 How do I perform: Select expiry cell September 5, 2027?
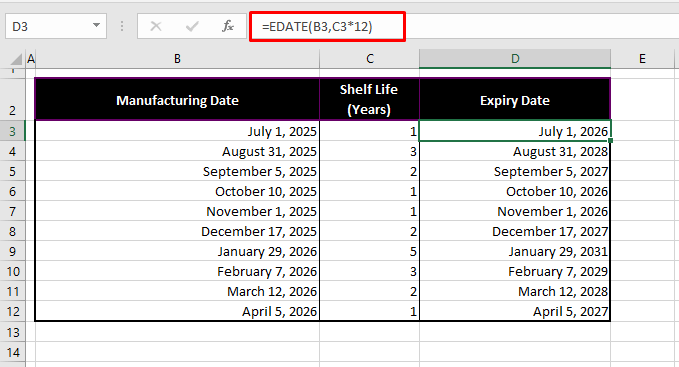coord(515,171)
